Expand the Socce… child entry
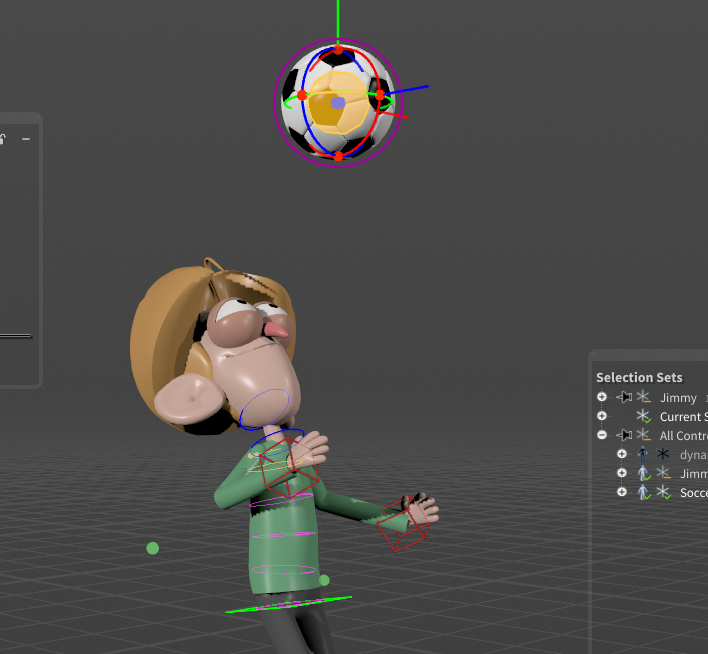708x654 pixels. [622, 492]
